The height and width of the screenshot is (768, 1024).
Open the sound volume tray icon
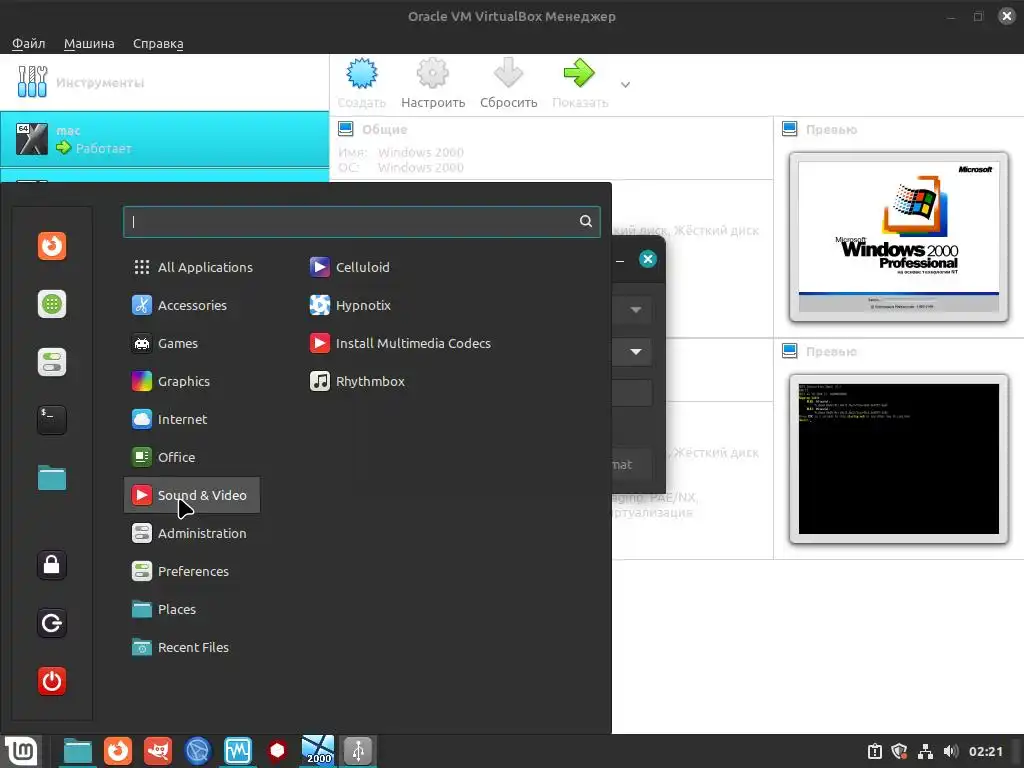tap(951, 752)
